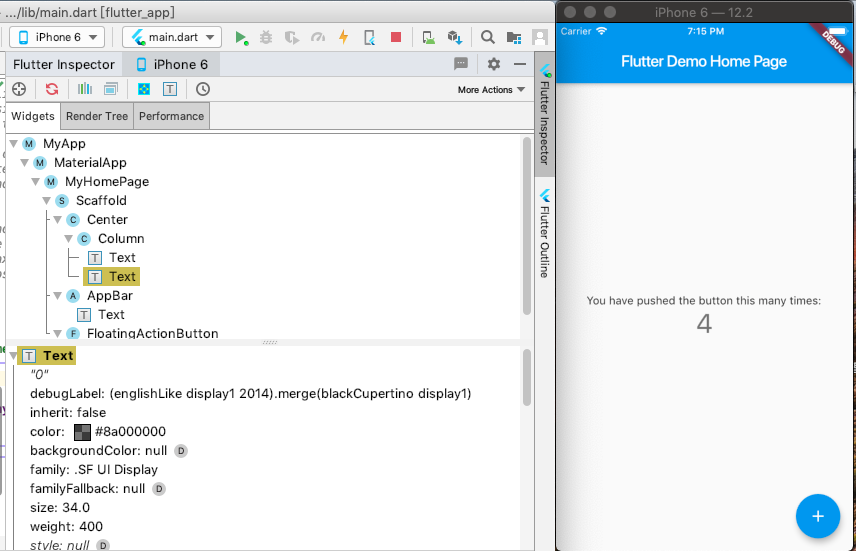
Task: Open Flutter Outline side tool window tab
Action: coord(544,233)
